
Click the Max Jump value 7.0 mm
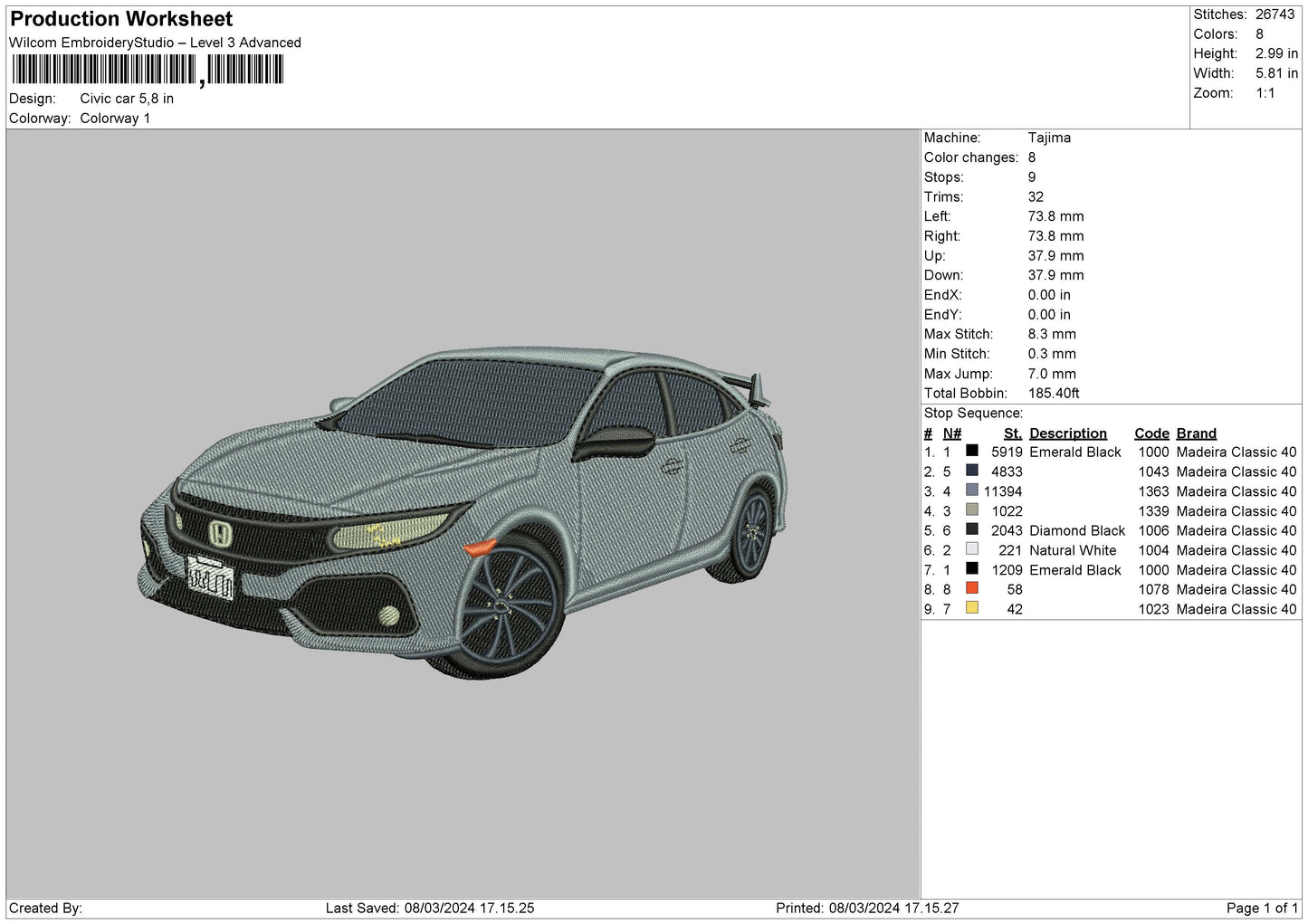tap(1052, 374)
